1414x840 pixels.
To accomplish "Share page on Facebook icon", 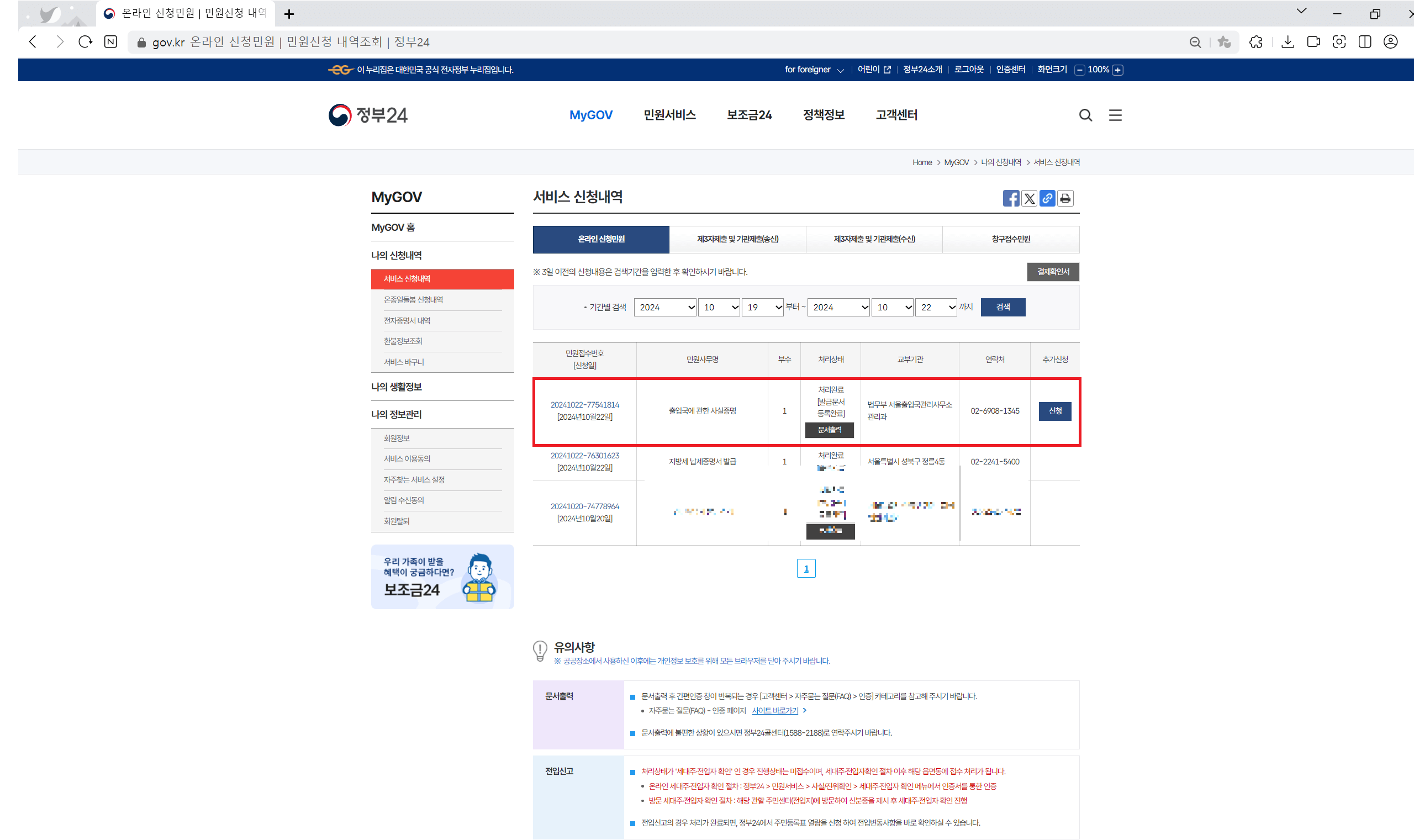I will [x=1010, y=199].
